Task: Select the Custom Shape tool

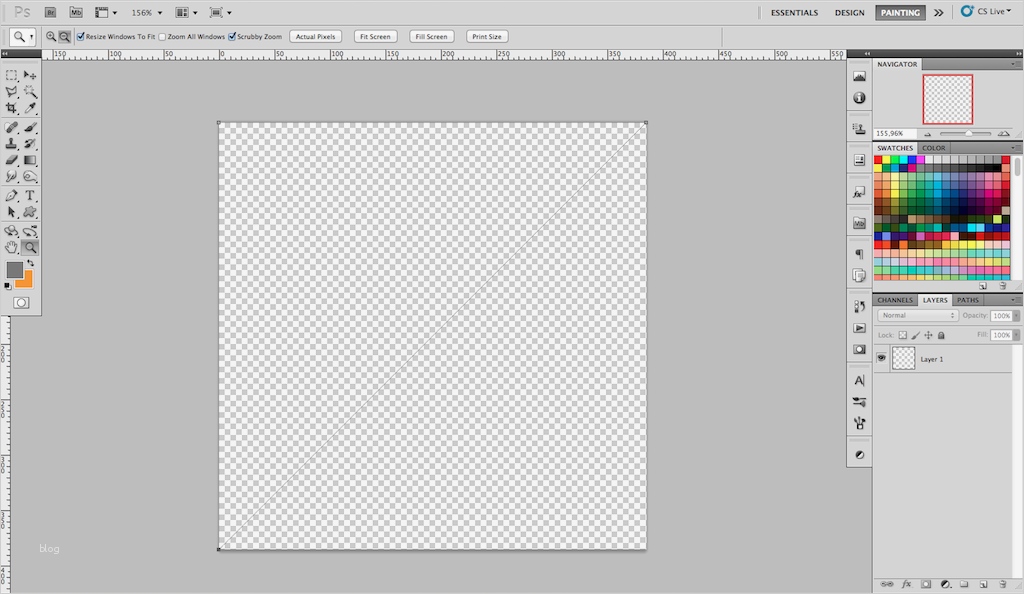Action: (x=30, y=211)
